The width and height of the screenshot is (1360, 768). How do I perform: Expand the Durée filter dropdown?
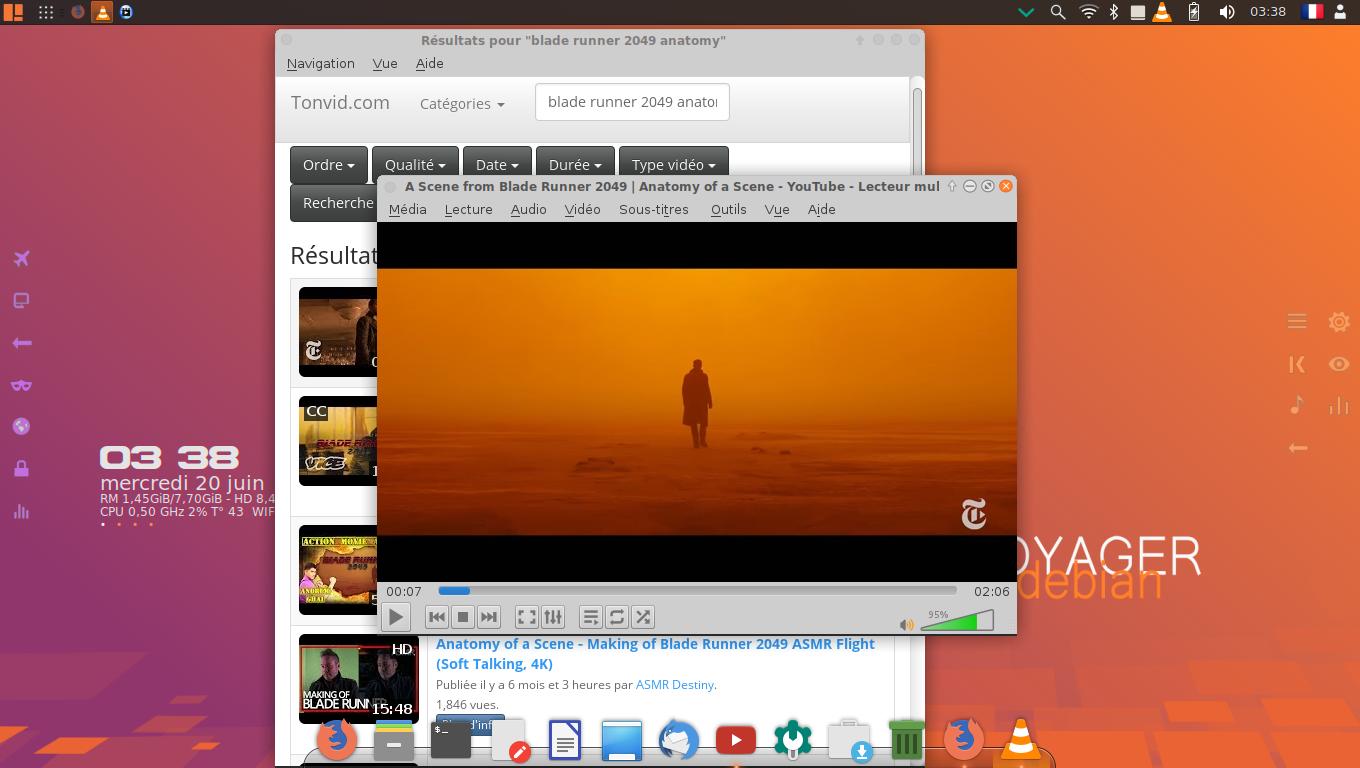coord(575,165)
